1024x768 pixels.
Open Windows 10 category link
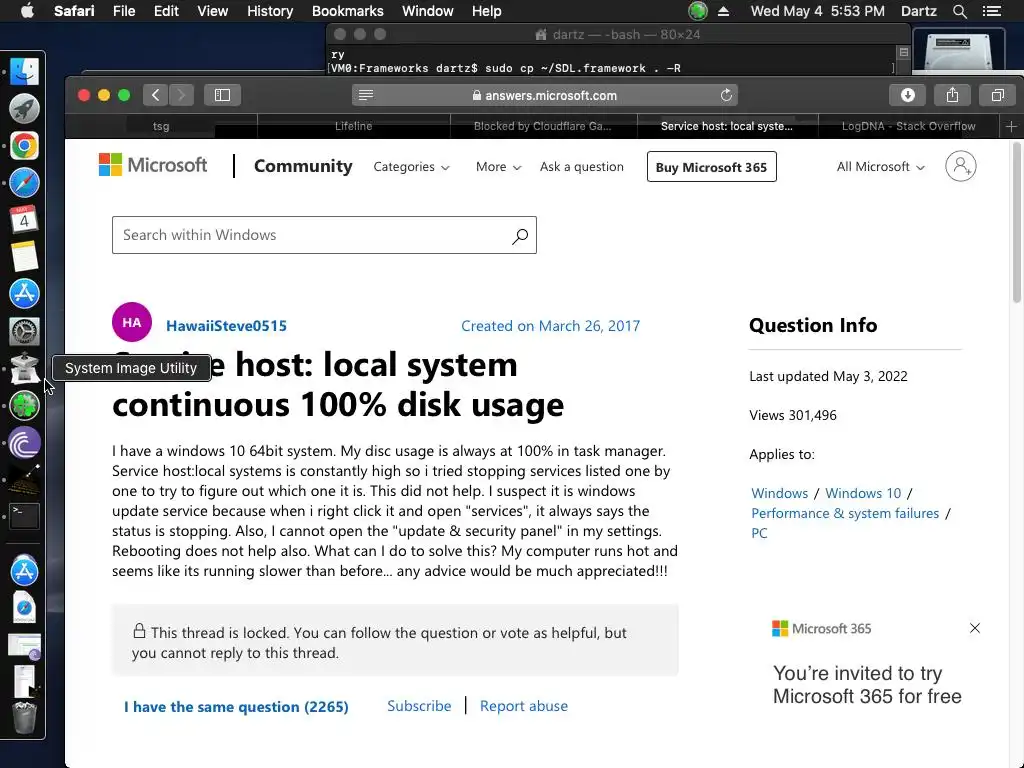(x=863, y=493)
